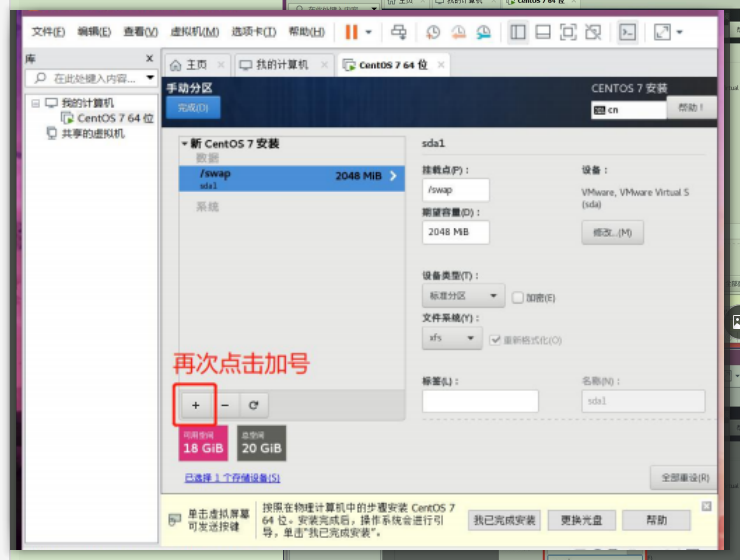Viewport: 740px width, 560px height.
Task: Open the 选项卡(T) menu
Action: coord(253,32)
